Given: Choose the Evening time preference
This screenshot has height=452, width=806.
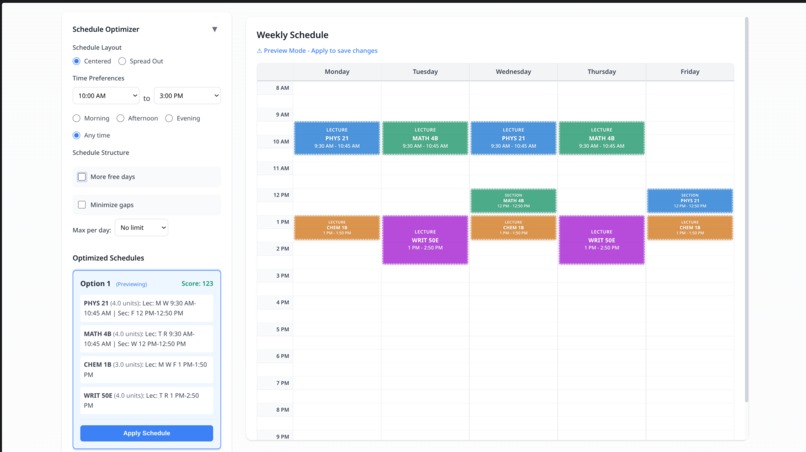Looking at the screenshot, I should [x=169, y=118].
